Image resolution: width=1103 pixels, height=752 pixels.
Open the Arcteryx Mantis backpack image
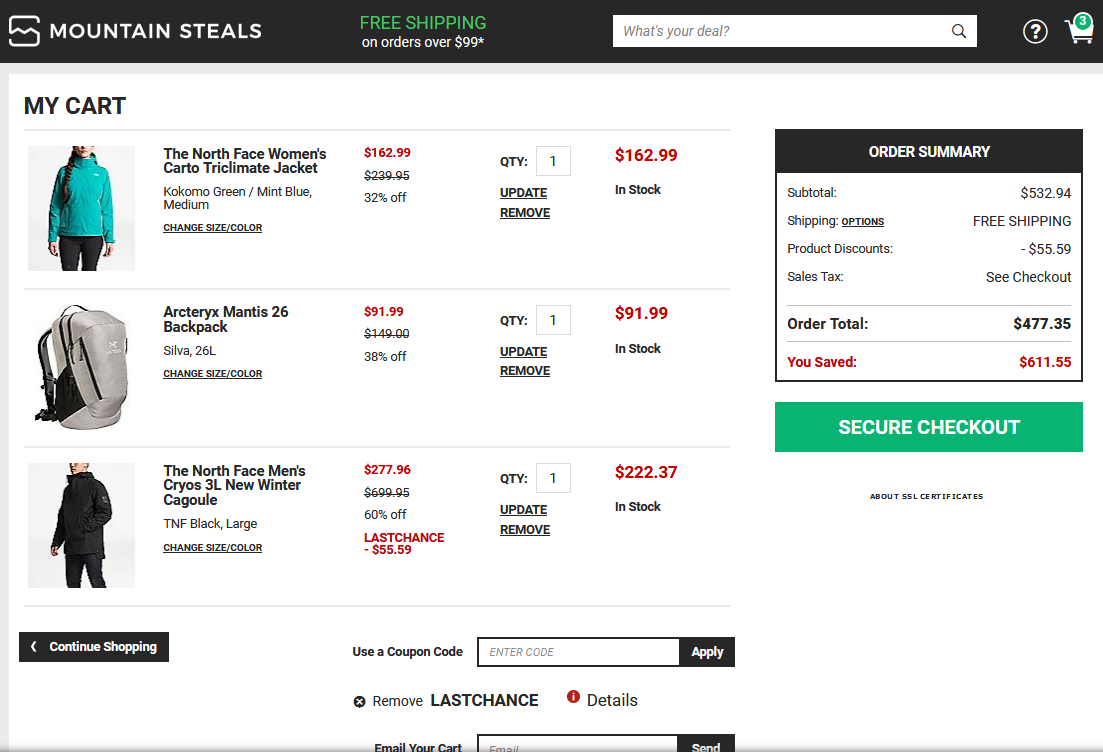tap(81, 367)
